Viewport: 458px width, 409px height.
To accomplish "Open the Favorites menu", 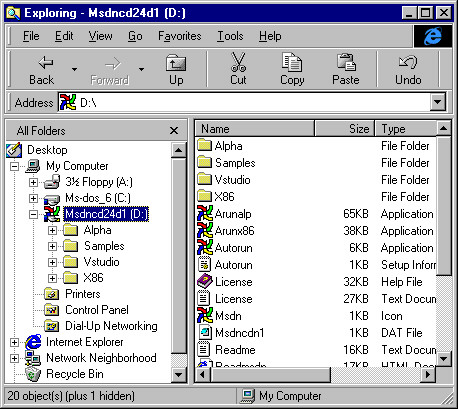I will point(179,36).
